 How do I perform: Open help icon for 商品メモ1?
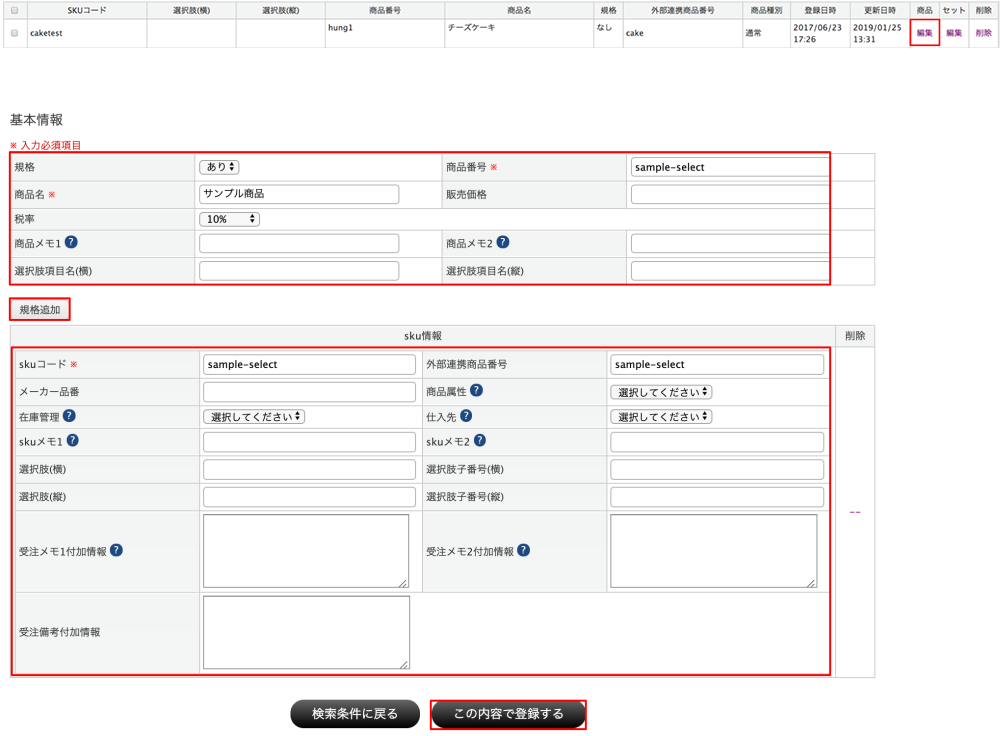pos(71,242)
